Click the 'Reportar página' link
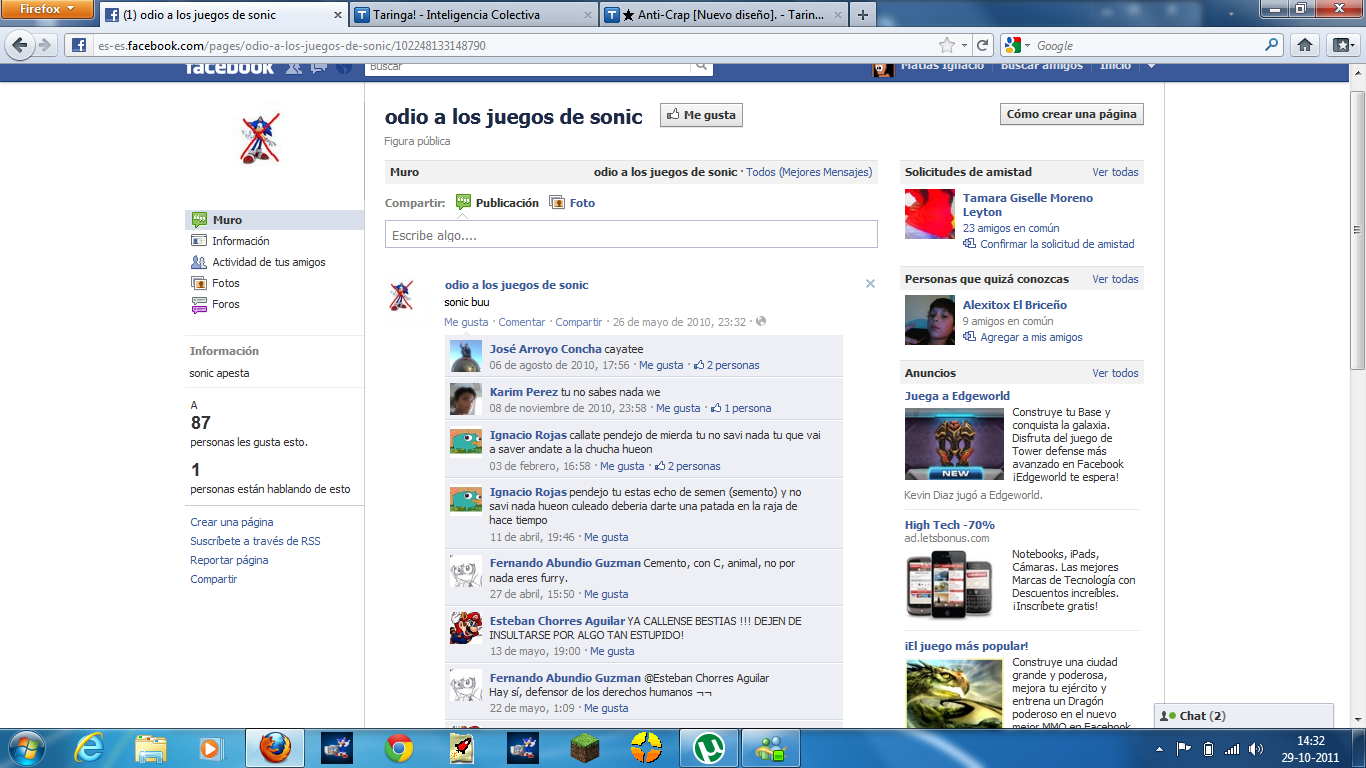The height and width of the screenshot is (768, 1366). [229, 560]
